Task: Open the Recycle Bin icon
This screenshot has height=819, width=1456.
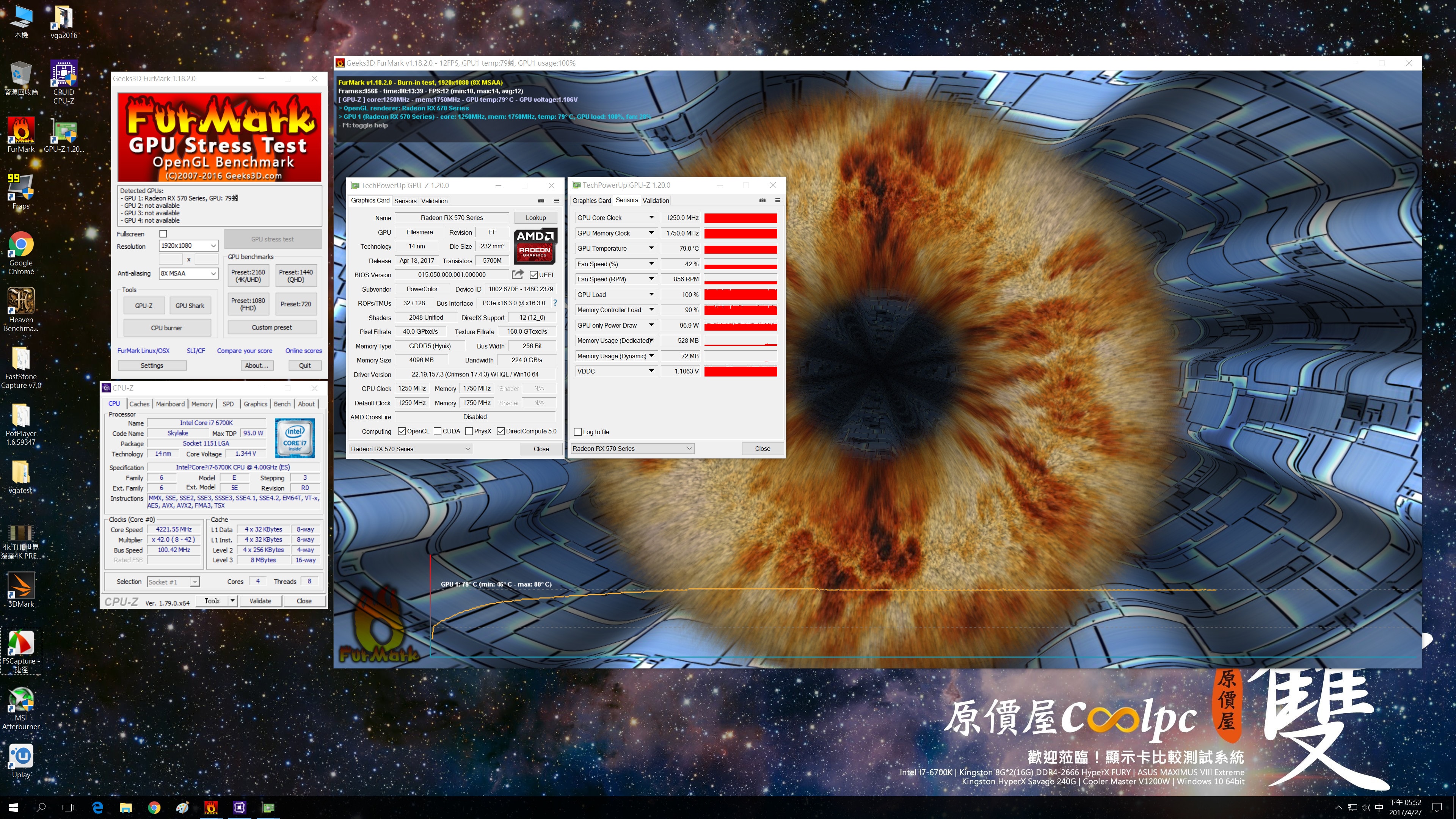Action: tap(21, 78)
